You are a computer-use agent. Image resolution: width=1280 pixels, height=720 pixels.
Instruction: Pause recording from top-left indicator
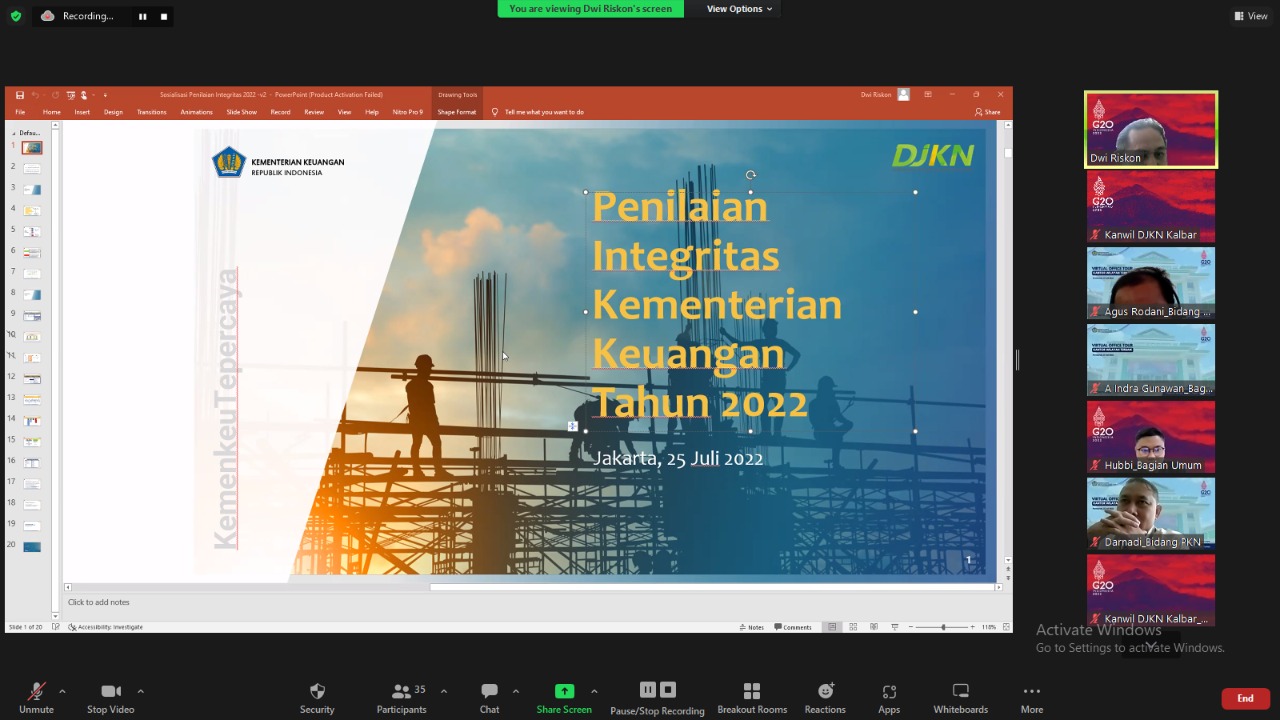142,16
